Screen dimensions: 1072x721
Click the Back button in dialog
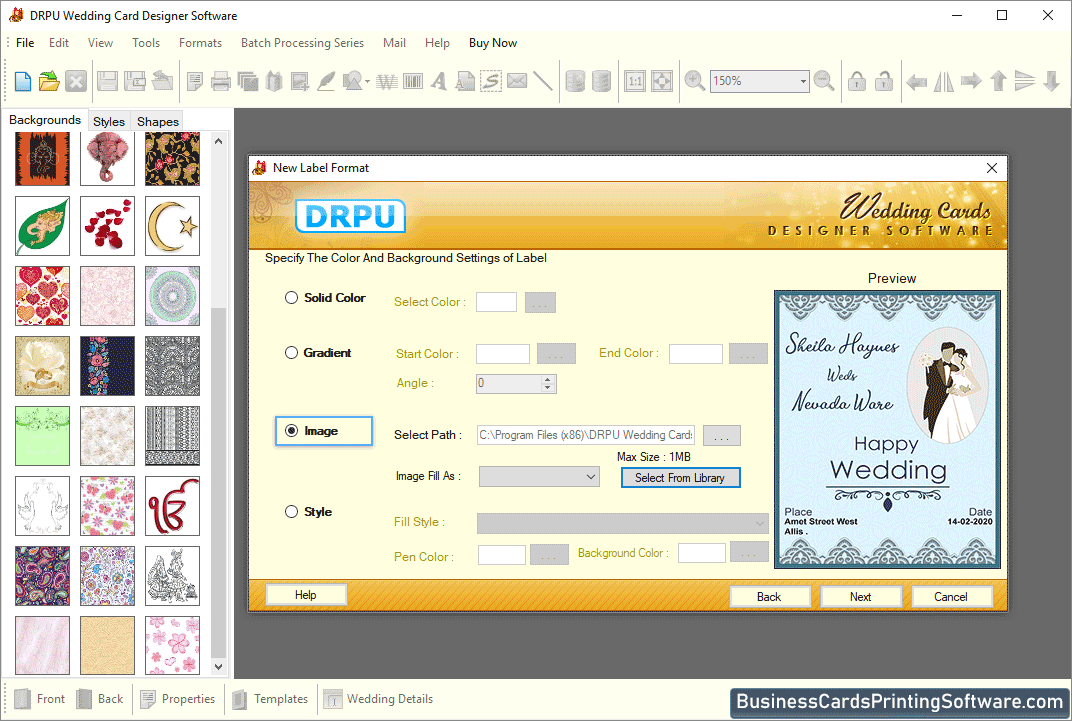click(x=769, y=597)
